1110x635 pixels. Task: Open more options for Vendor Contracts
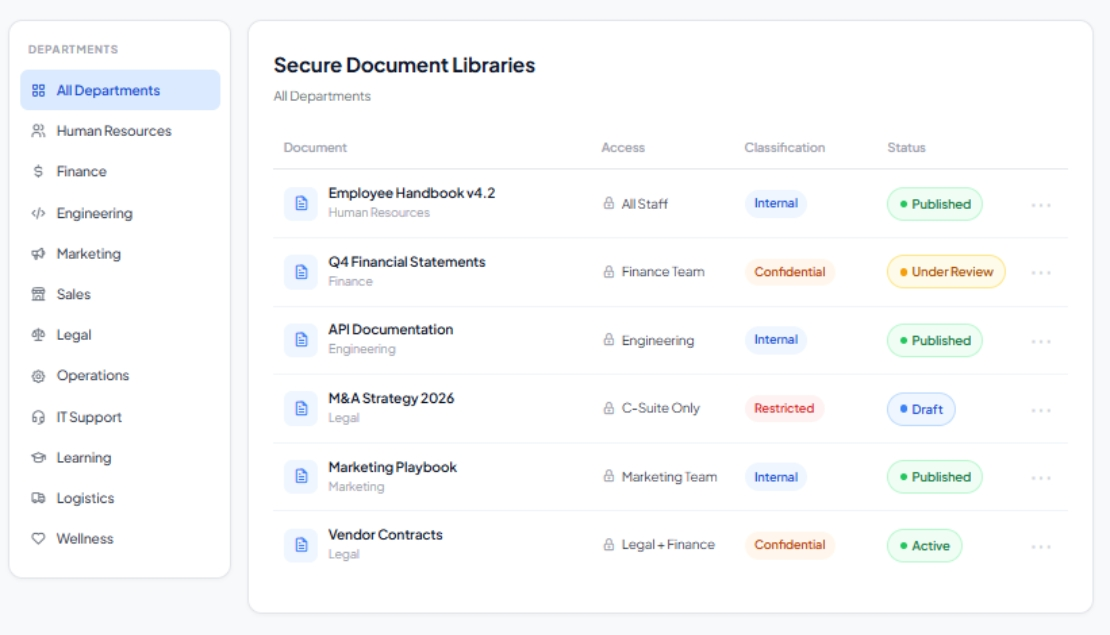coord(1041,547)
